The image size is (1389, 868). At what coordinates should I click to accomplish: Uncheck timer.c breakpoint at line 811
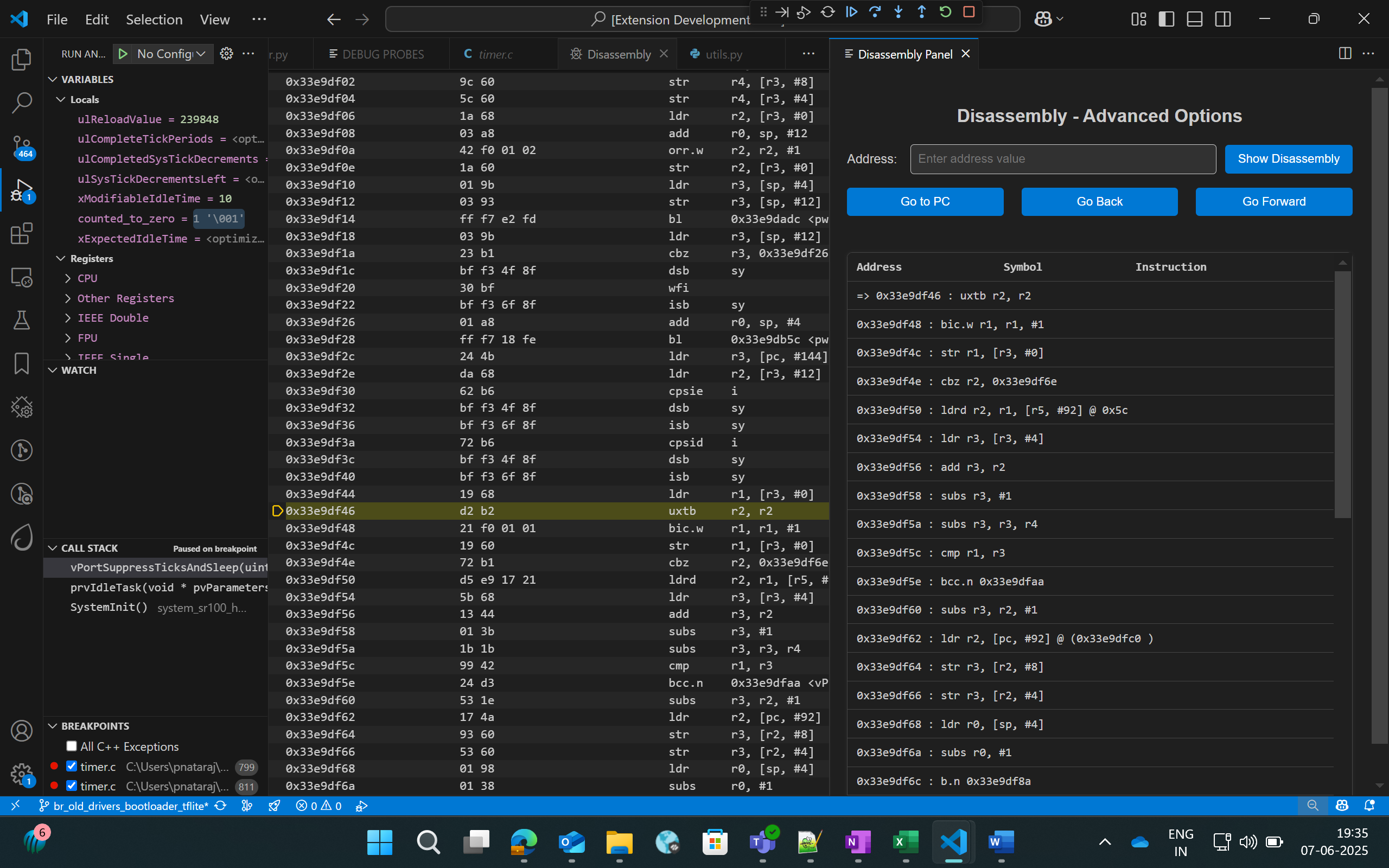tap(72, 786)
